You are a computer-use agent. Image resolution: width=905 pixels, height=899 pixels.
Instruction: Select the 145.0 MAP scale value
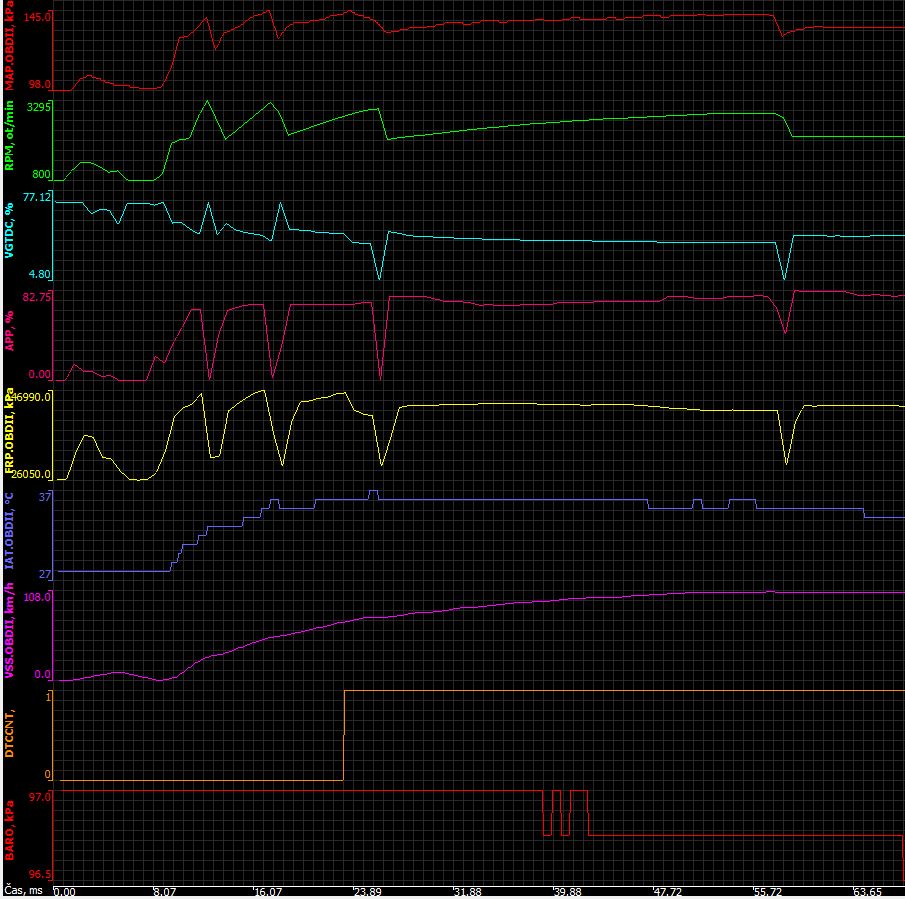coord(38,18)
